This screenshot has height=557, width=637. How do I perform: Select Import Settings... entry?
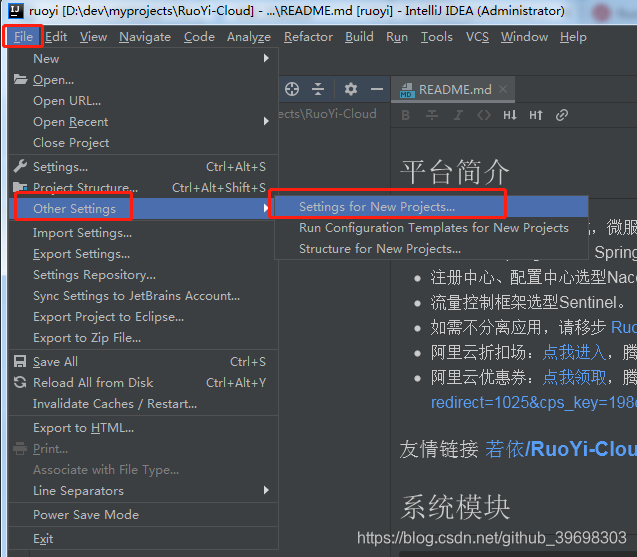pyautogui.click(x=143, y=232)
